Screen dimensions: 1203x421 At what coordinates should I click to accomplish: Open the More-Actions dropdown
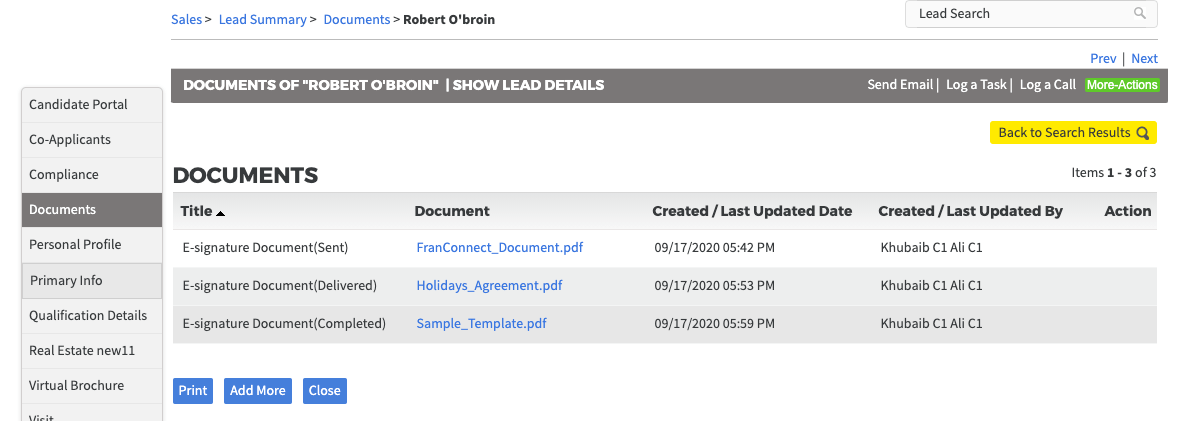[x=1122, y=85]
